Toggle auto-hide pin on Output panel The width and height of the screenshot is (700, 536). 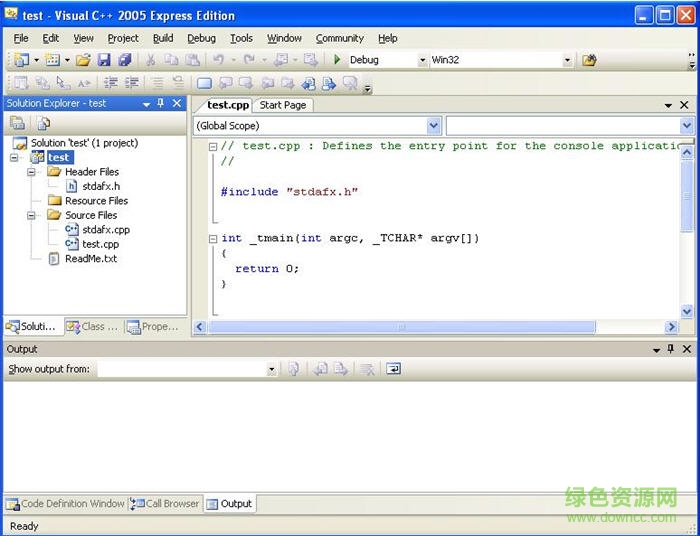pos(669,349)
